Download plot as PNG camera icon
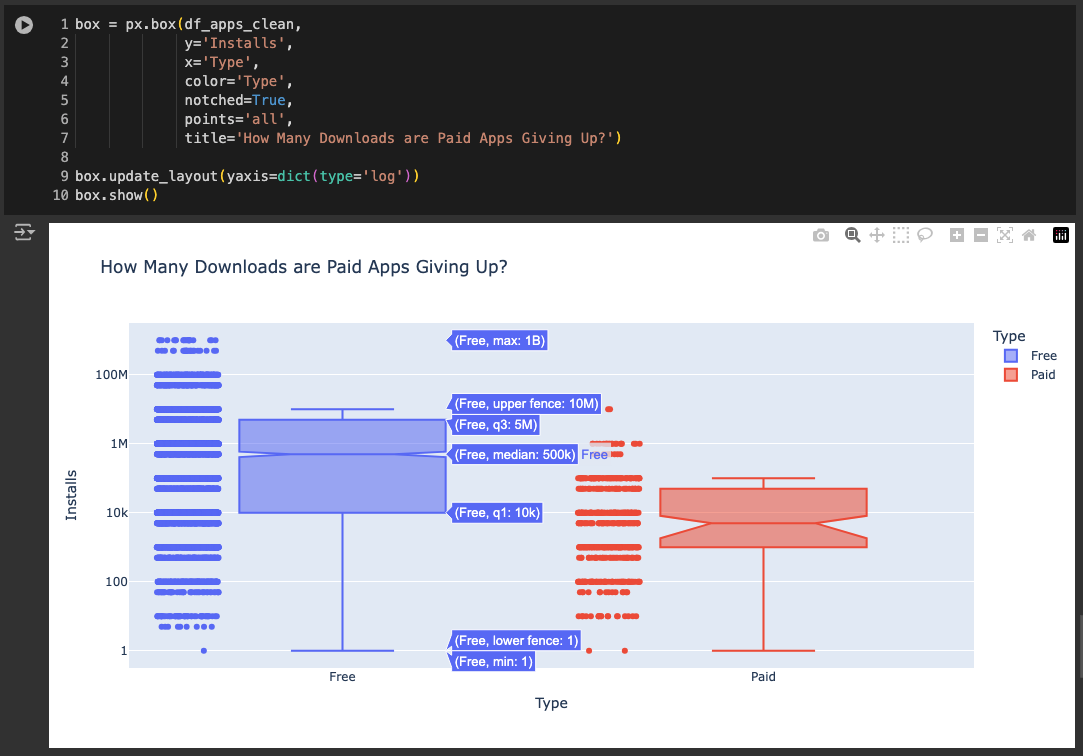Image resolution: width=1083 pixels, height=756 pixels. click(x=821, y=235)
